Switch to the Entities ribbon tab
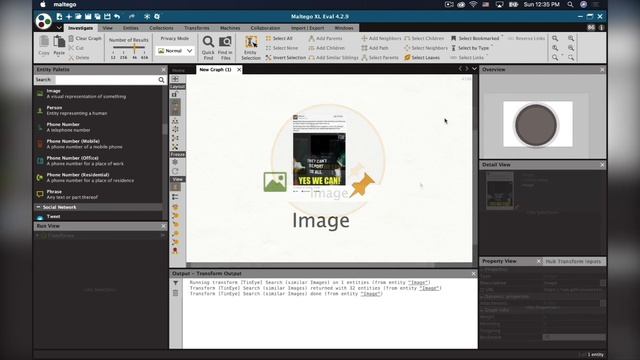Viewport: 640px width, 360px height. pos(131,28)
